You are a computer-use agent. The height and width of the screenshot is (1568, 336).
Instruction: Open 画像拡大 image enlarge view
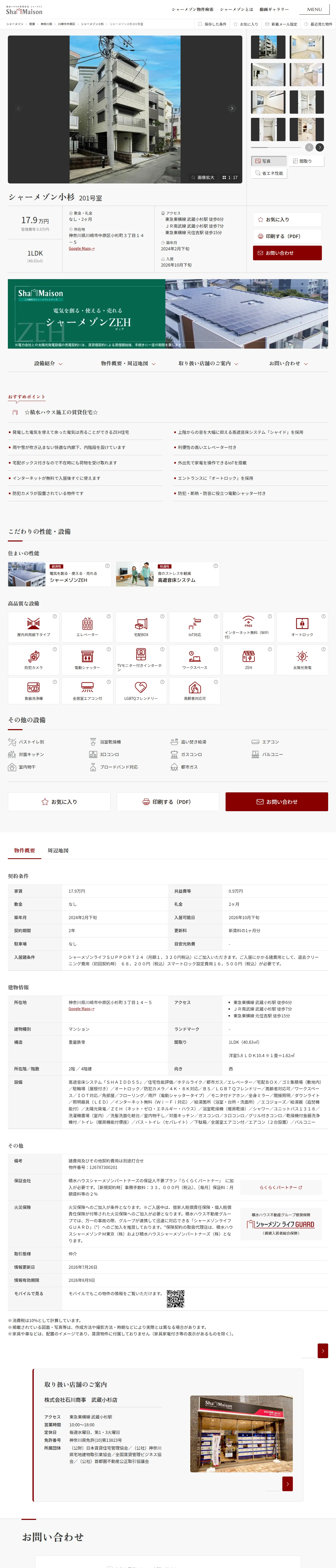click(203, 178)
